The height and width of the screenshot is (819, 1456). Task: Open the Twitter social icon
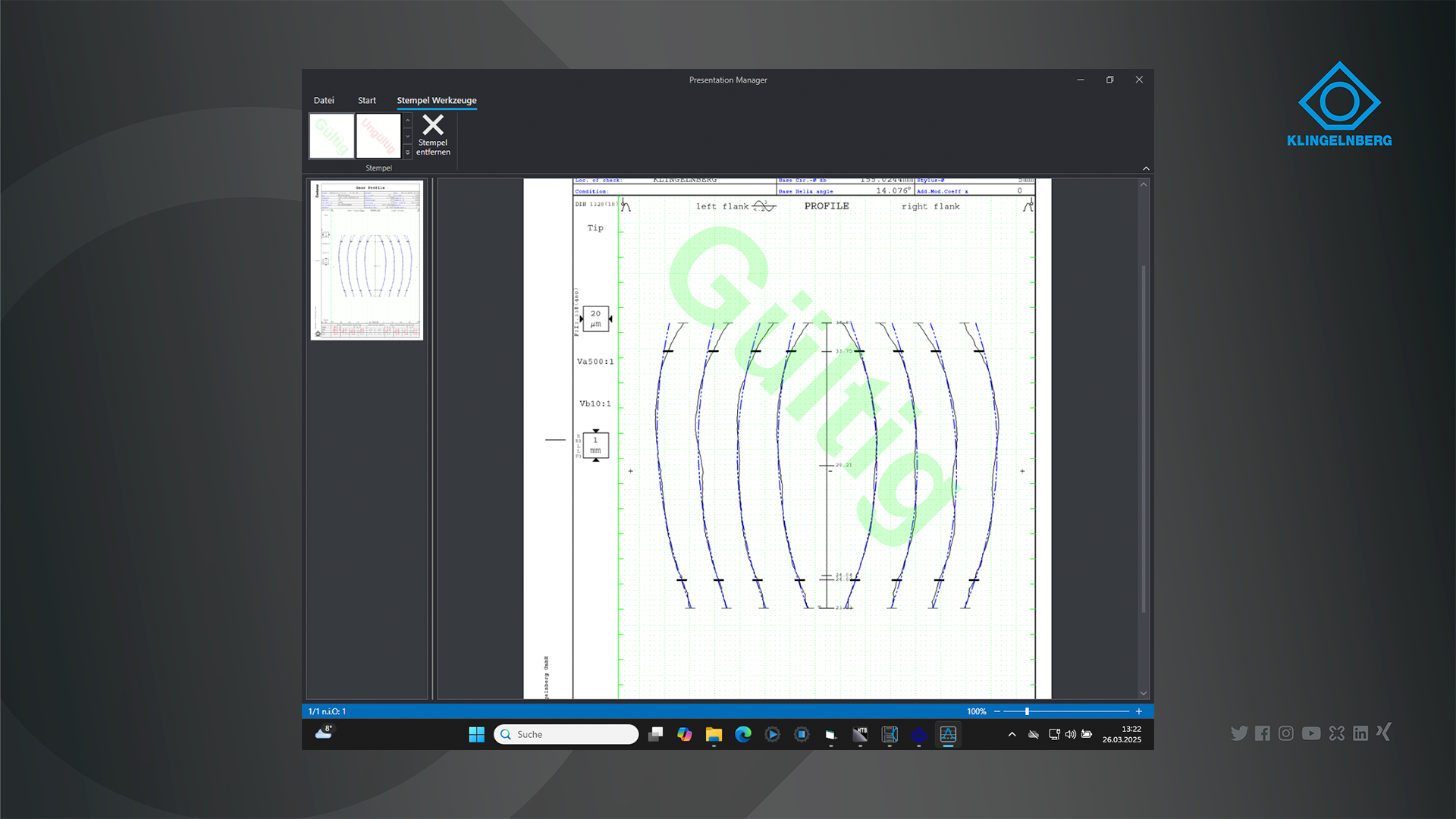[x=1239, y=733]
